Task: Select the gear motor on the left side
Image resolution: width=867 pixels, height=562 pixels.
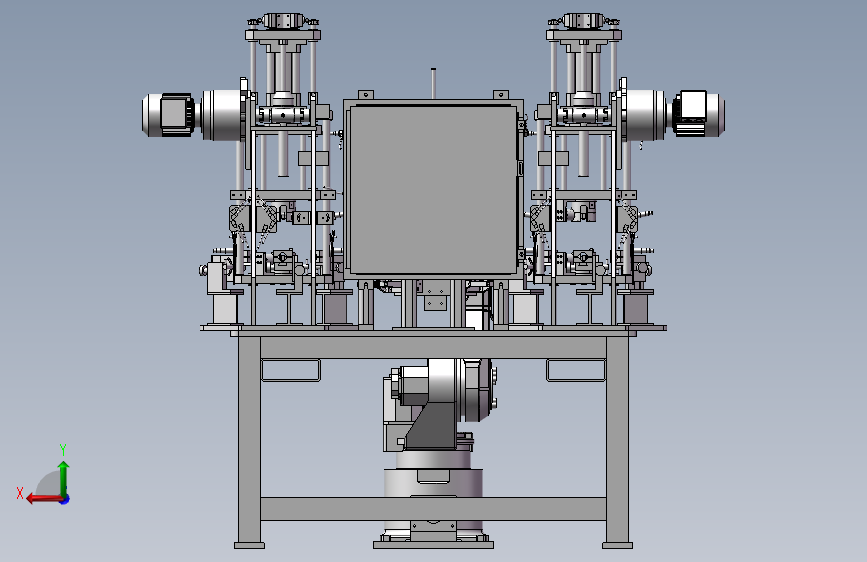Action: tap(194, 115)
